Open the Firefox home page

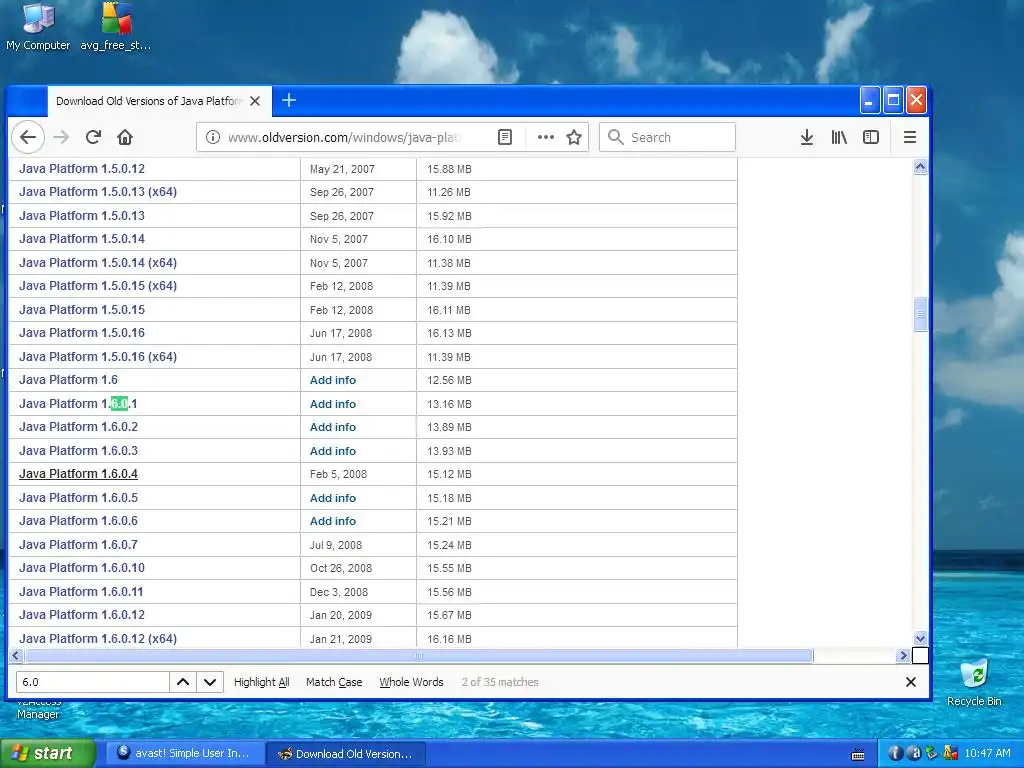125,137
